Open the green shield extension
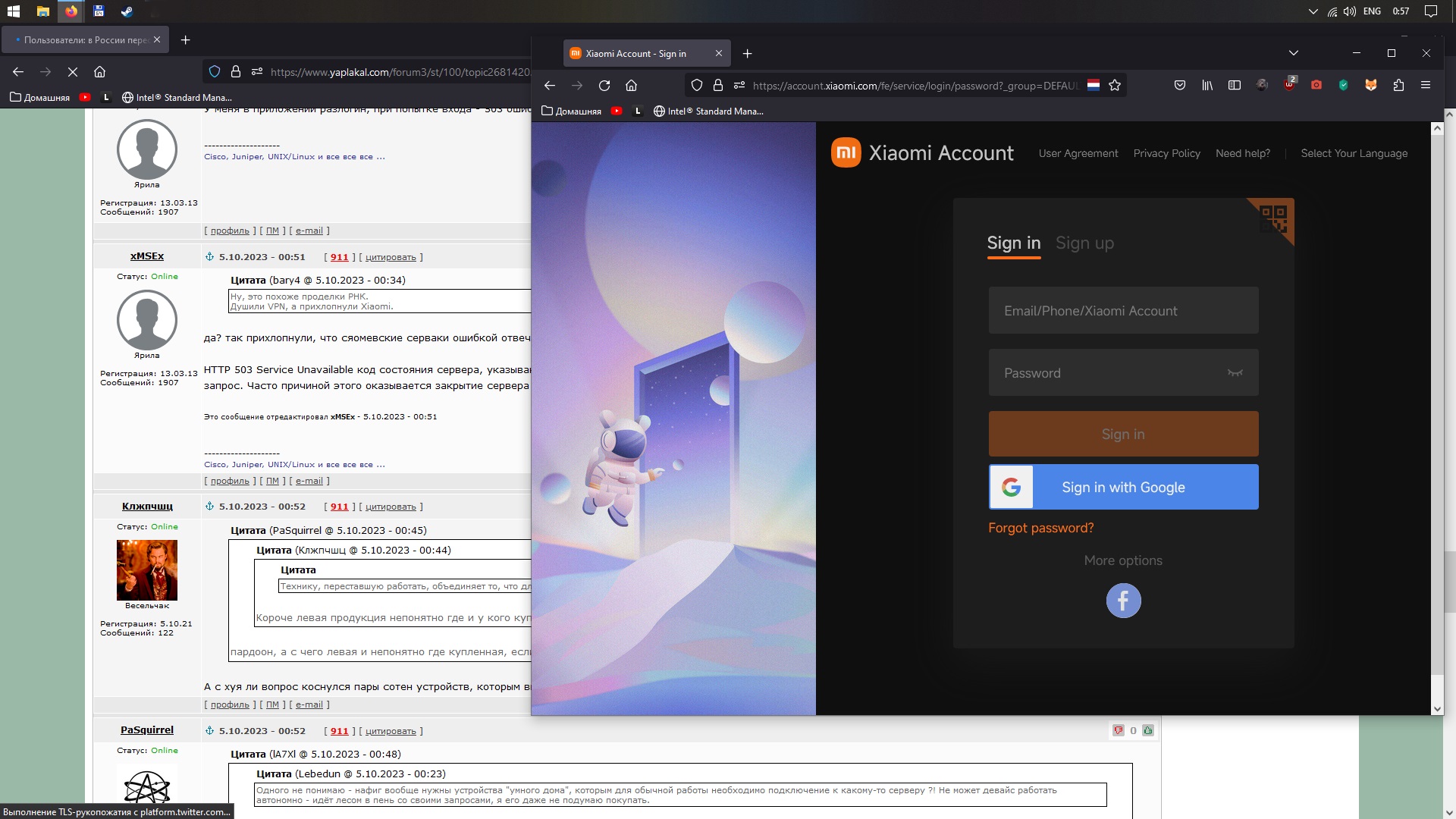The height and width of the screenshot is (819, 1456). (1344, 85)
